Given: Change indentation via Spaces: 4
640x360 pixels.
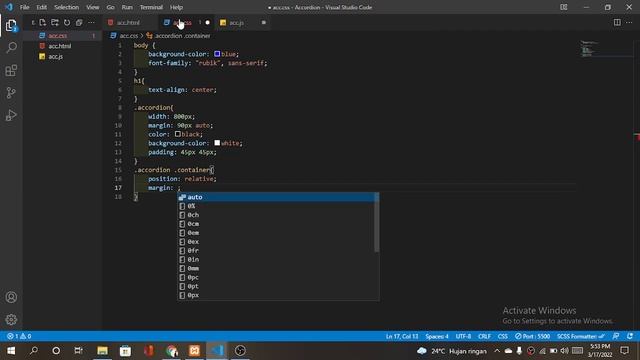Looking at the screenshot, I should (x=437, y=336).
